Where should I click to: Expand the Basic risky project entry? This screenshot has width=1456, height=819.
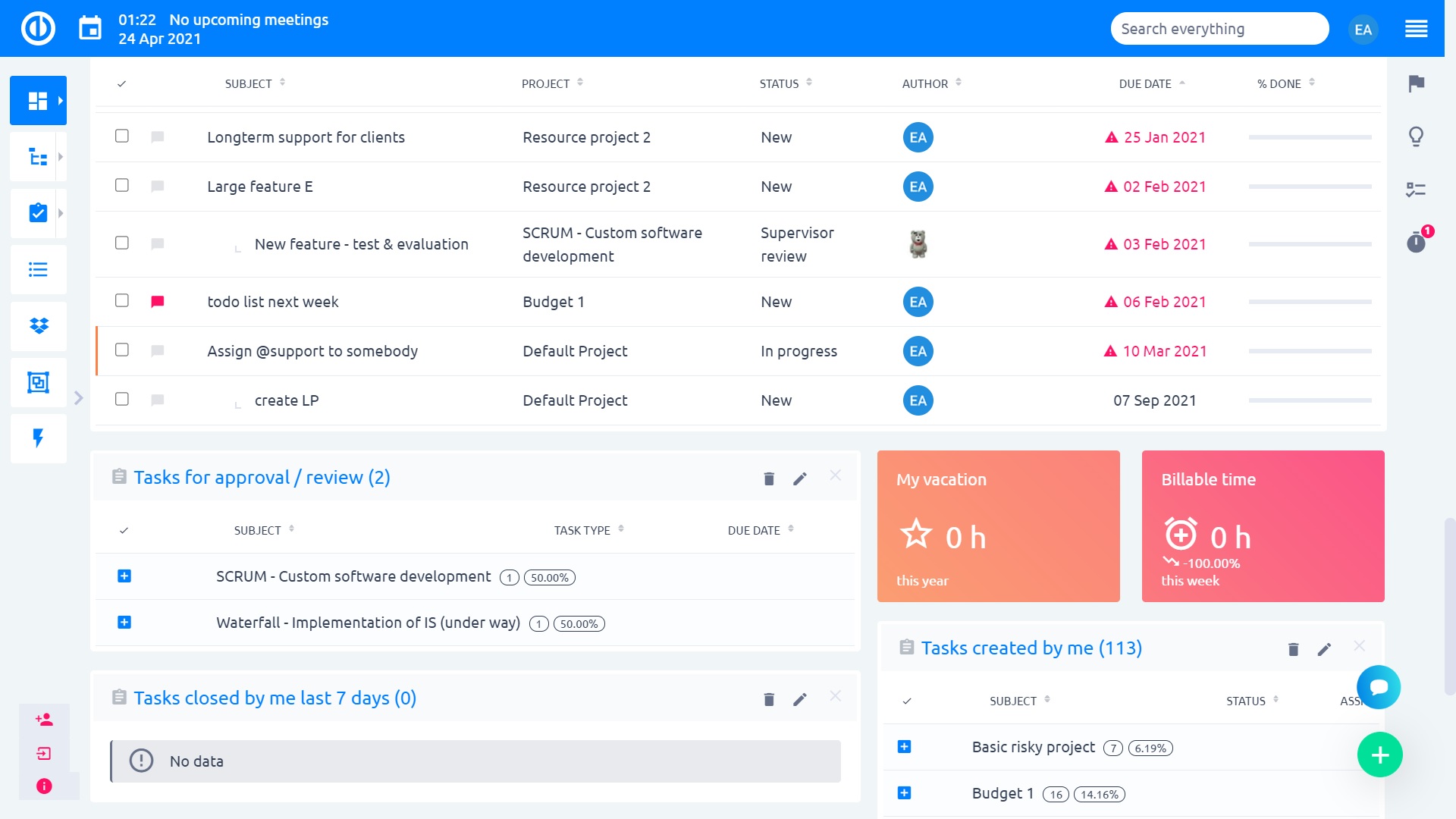tap(904, 747)
